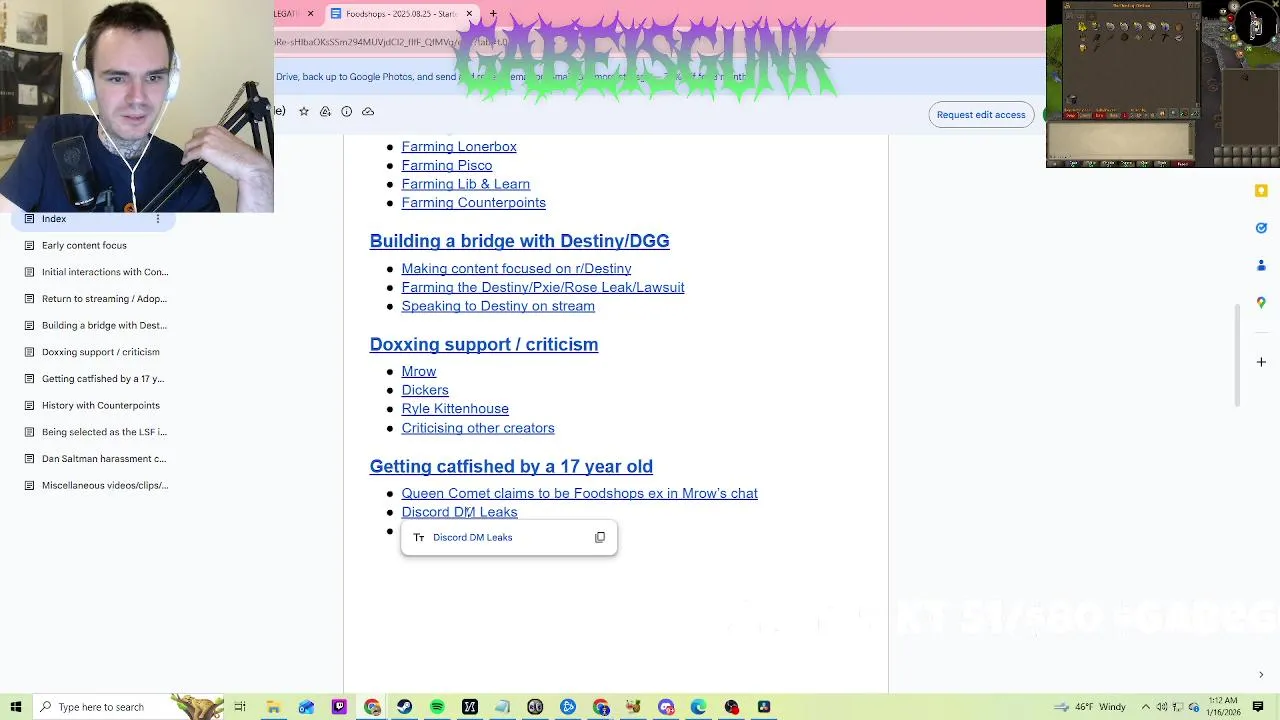Open the document info icon
This screenshot has width=1280, height=720.
[x=346, y=111]
